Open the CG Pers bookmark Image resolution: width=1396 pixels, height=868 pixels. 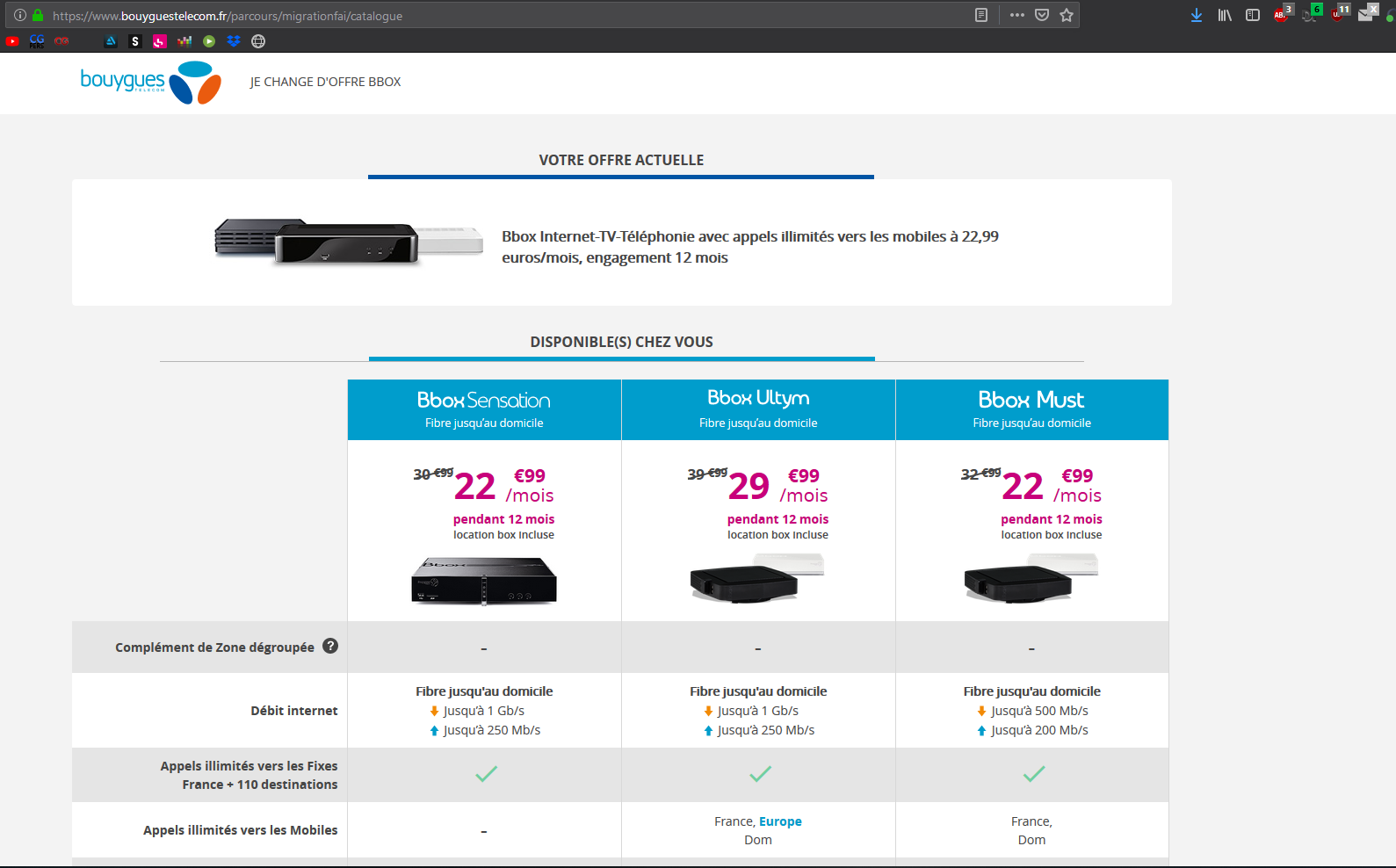(x=37, y=41)
